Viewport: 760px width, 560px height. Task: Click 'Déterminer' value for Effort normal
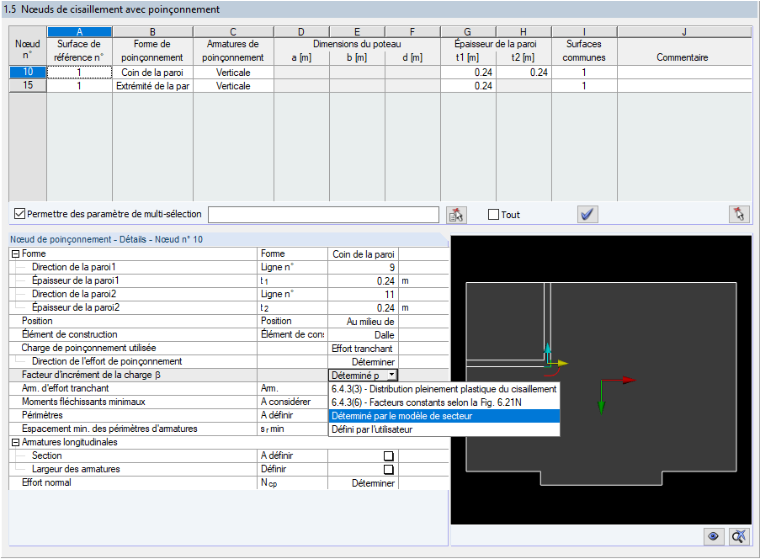363,483
